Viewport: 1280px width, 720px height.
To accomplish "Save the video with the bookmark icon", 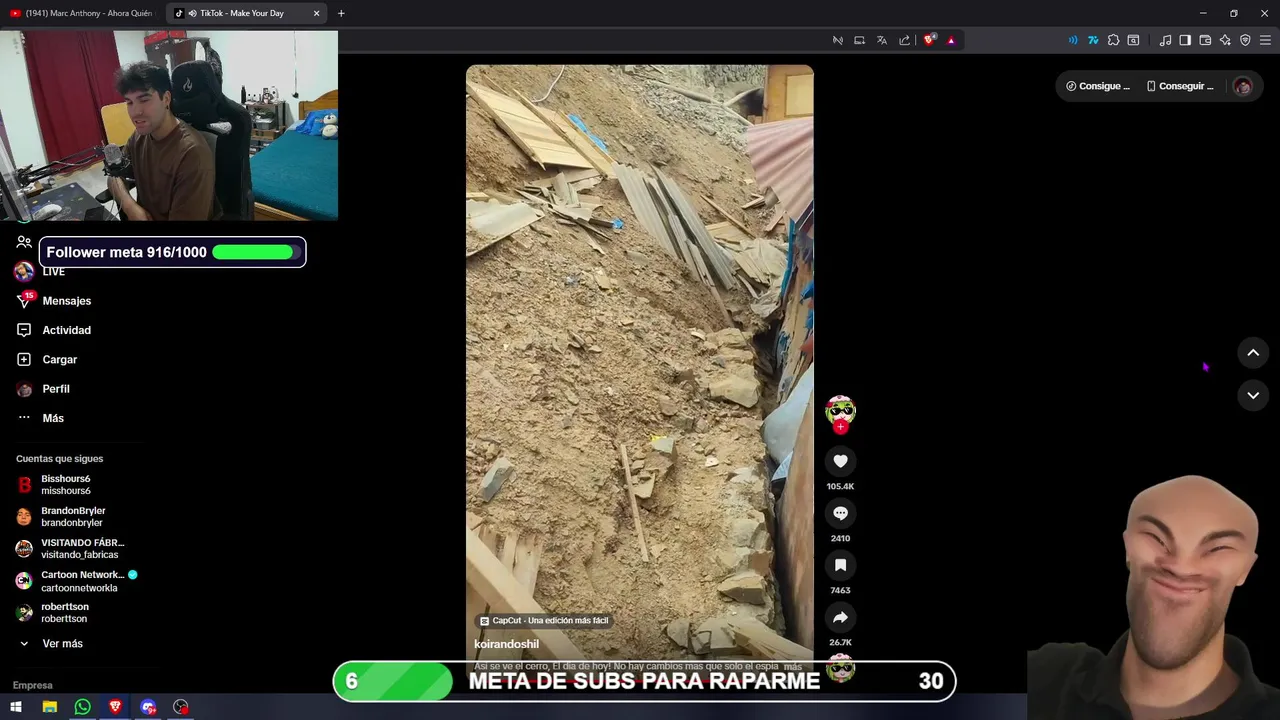I will (x=840, y=565).
